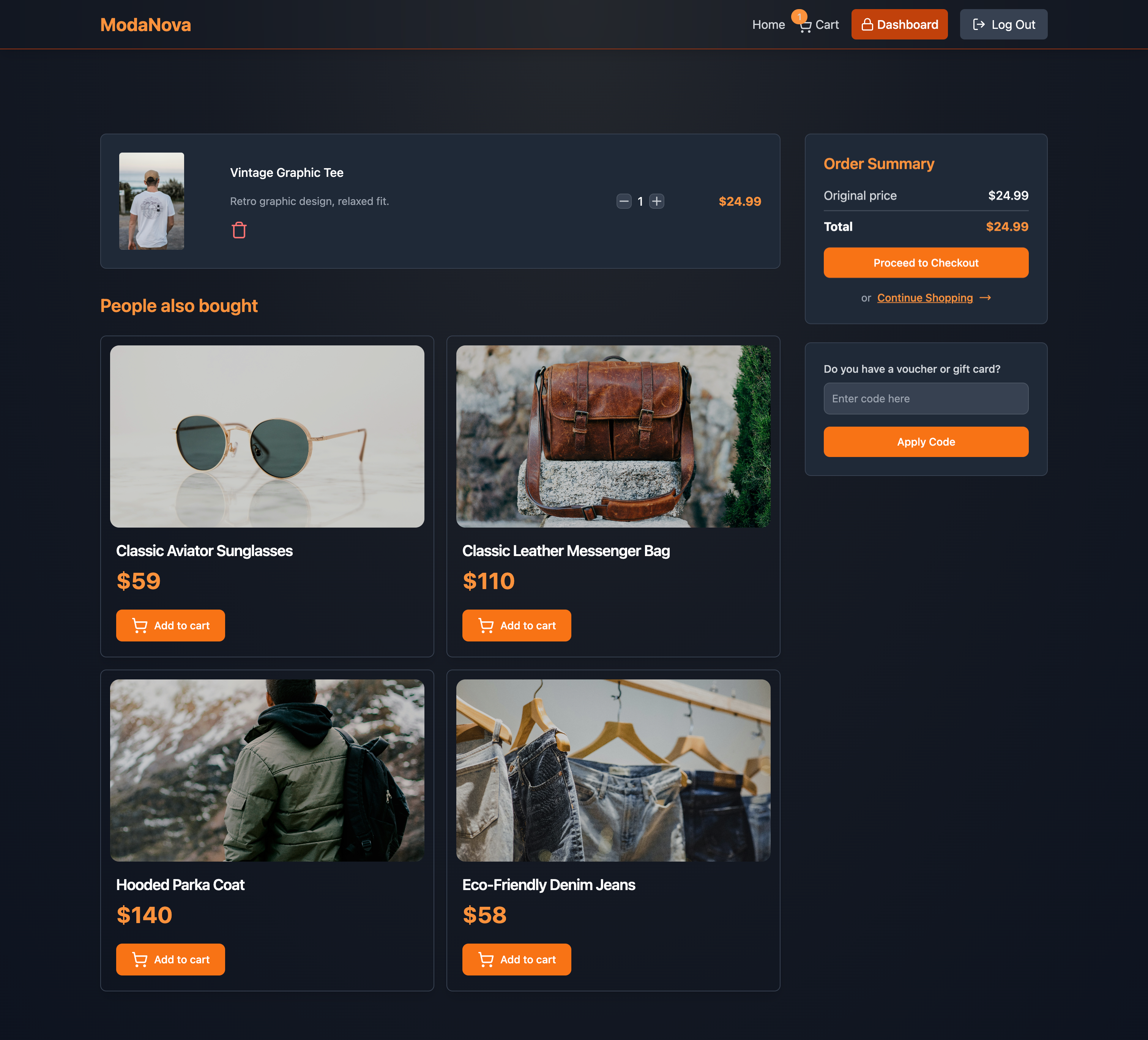Go to Home in navigation
Screen dimensions: 1148x1040
768,25
